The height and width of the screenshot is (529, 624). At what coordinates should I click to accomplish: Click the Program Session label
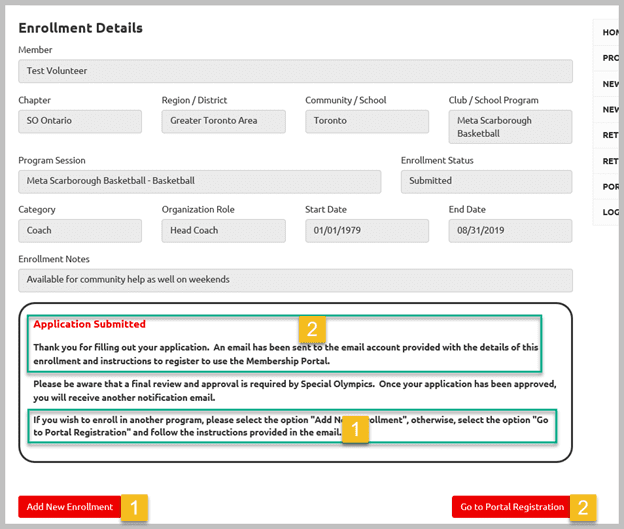(52, 160)
